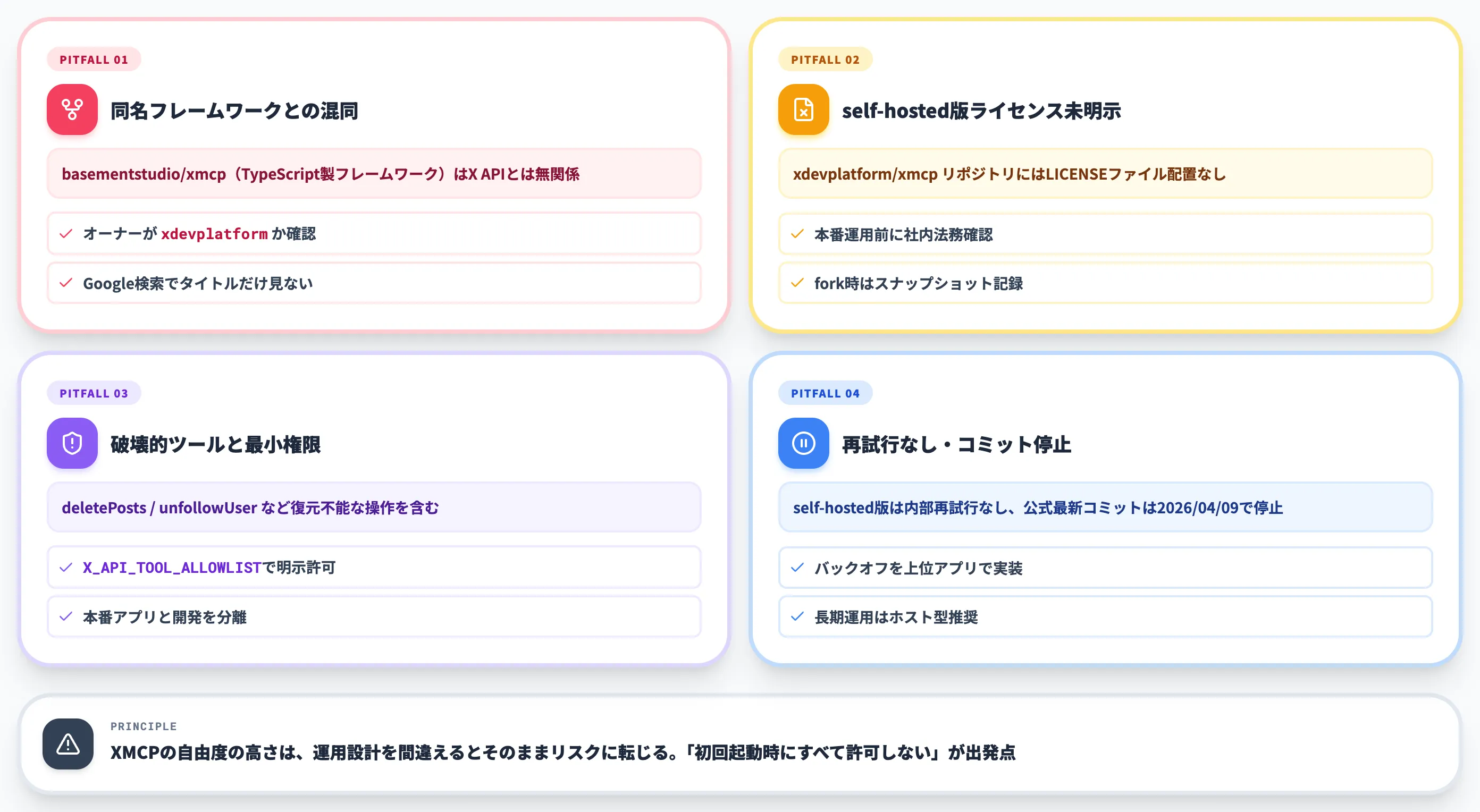Click the purple shield alert icon of Pitfall 03
This screenshot has height=812, width=1480.
pyautogui.click(x=72, y=443)
